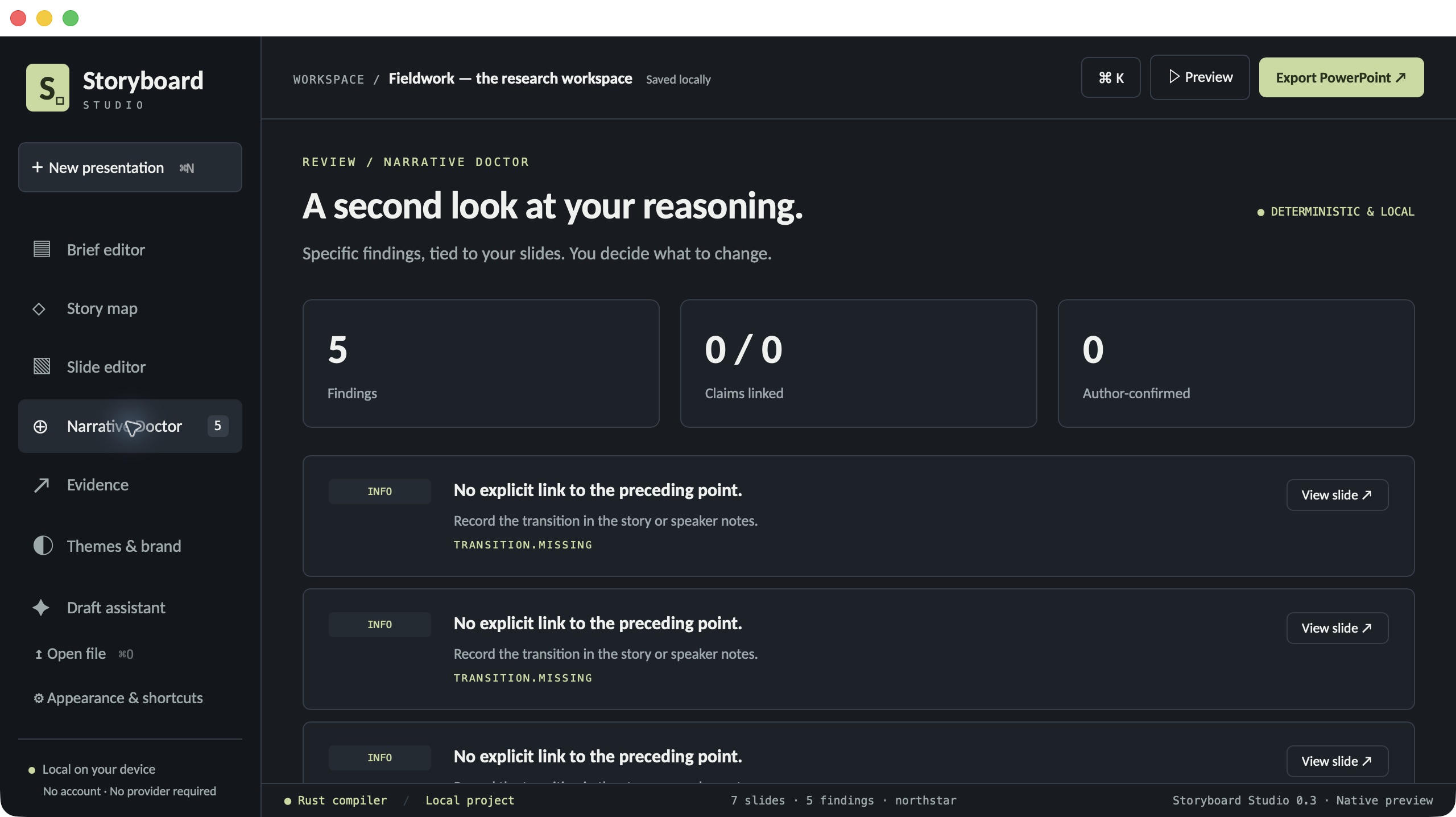1456x817 pixels.
Task: Click the Narrative Doctor crosshair icon
Action: [x=40, y=427]
